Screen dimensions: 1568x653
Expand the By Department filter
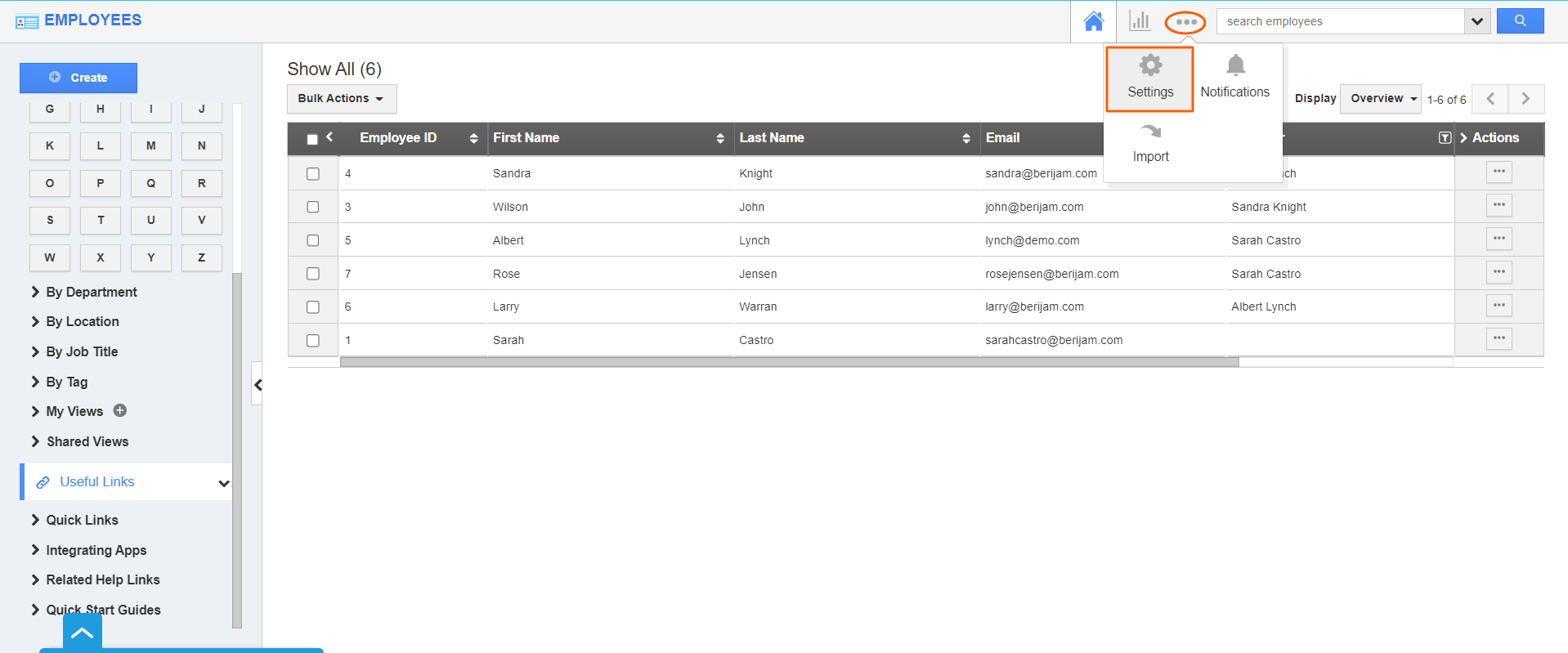[x=91, y=292]
